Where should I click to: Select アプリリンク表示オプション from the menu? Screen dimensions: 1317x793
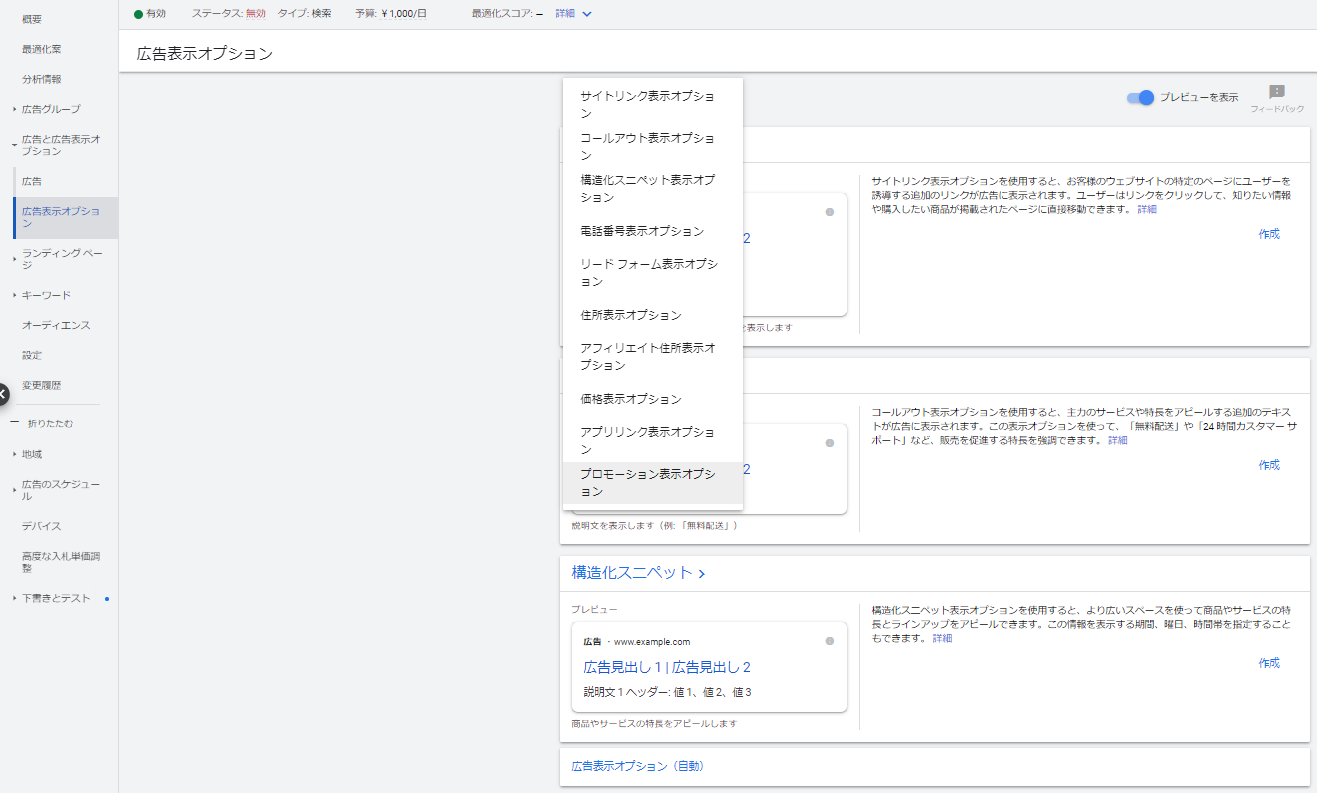pyautogui.click(x=653, y=441)
